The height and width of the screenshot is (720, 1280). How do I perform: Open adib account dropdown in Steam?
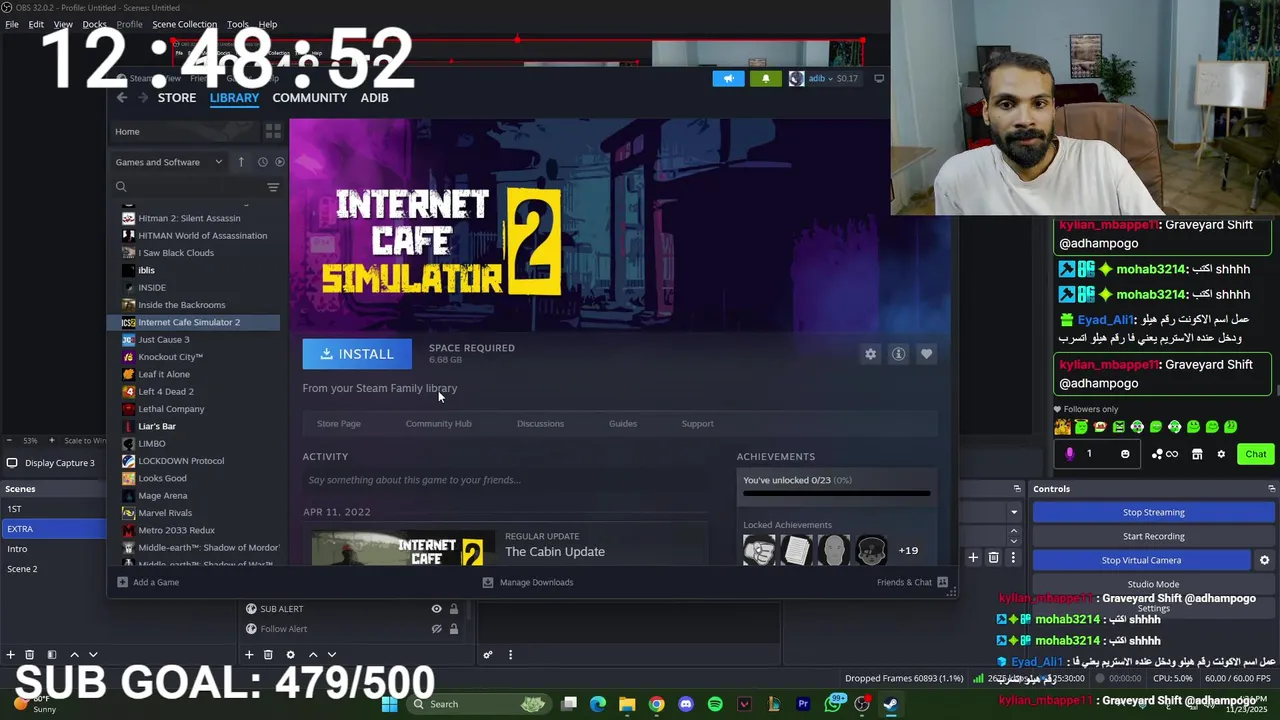[823, 78]
